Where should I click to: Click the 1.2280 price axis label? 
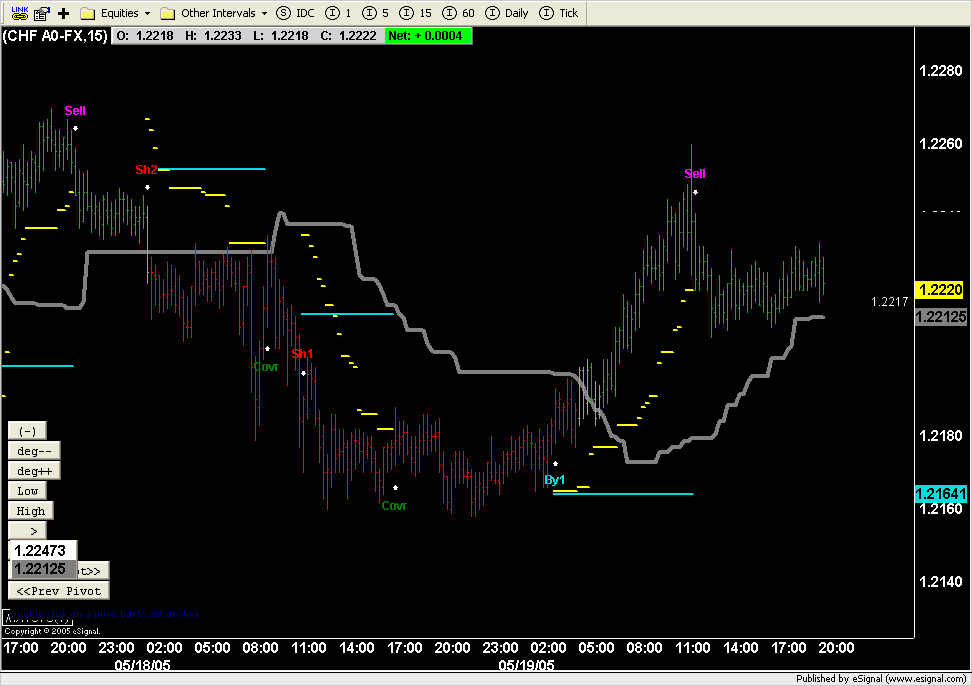940,71
